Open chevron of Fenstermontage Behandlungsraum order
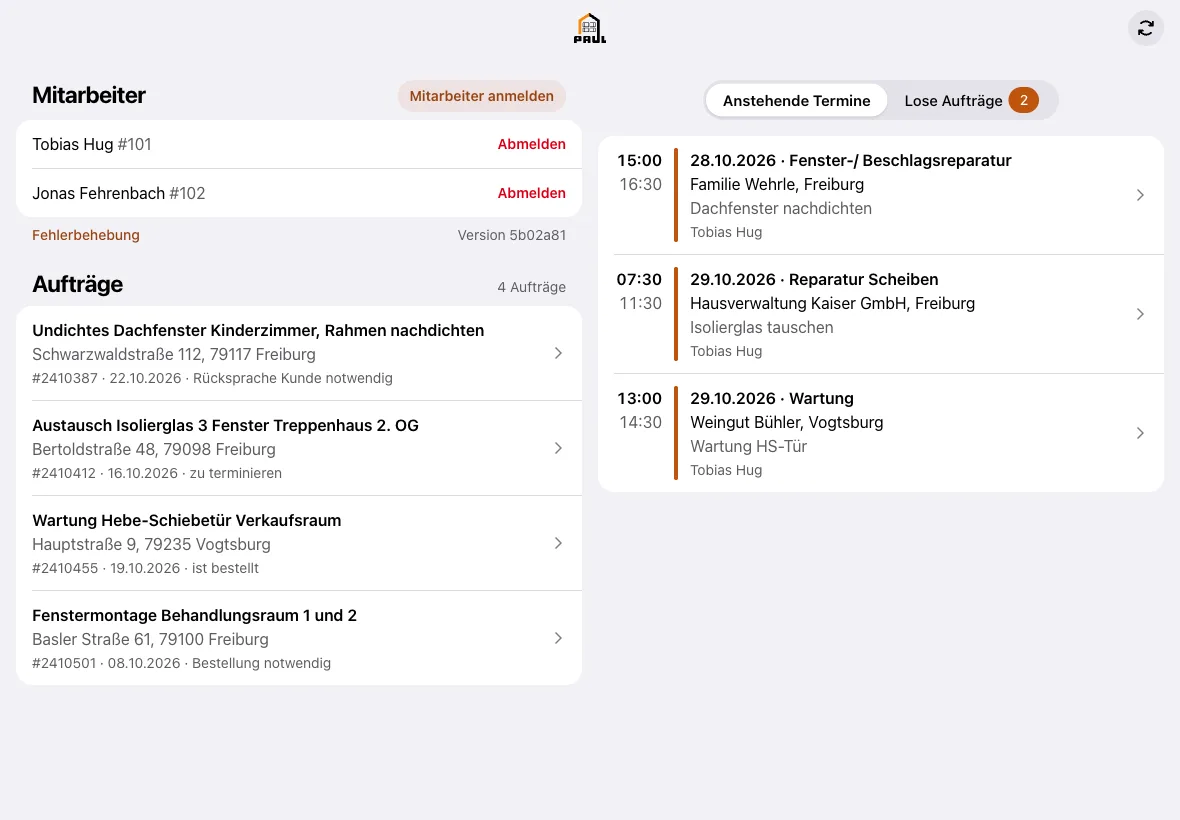Viewport: 1180px width, 820px height. click(558, 638)
